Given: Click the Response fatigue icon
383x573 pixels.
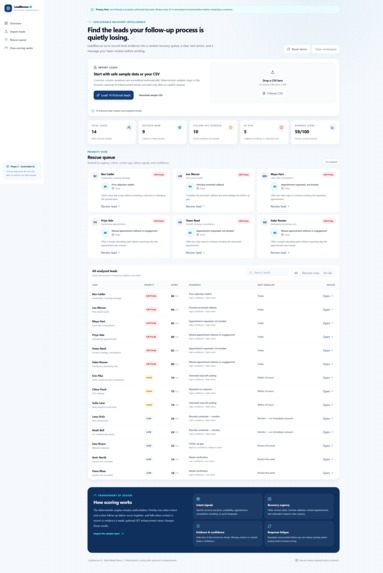Looking at the screenshot, I should (269, 526).
